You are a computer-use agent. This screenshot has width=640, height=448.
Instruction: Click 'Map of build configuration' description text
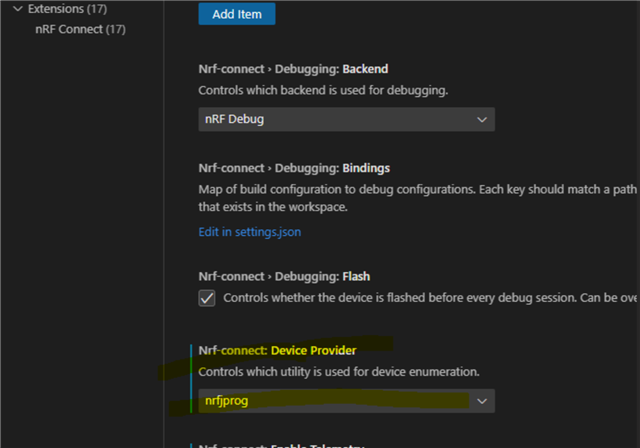coord(418,198)
